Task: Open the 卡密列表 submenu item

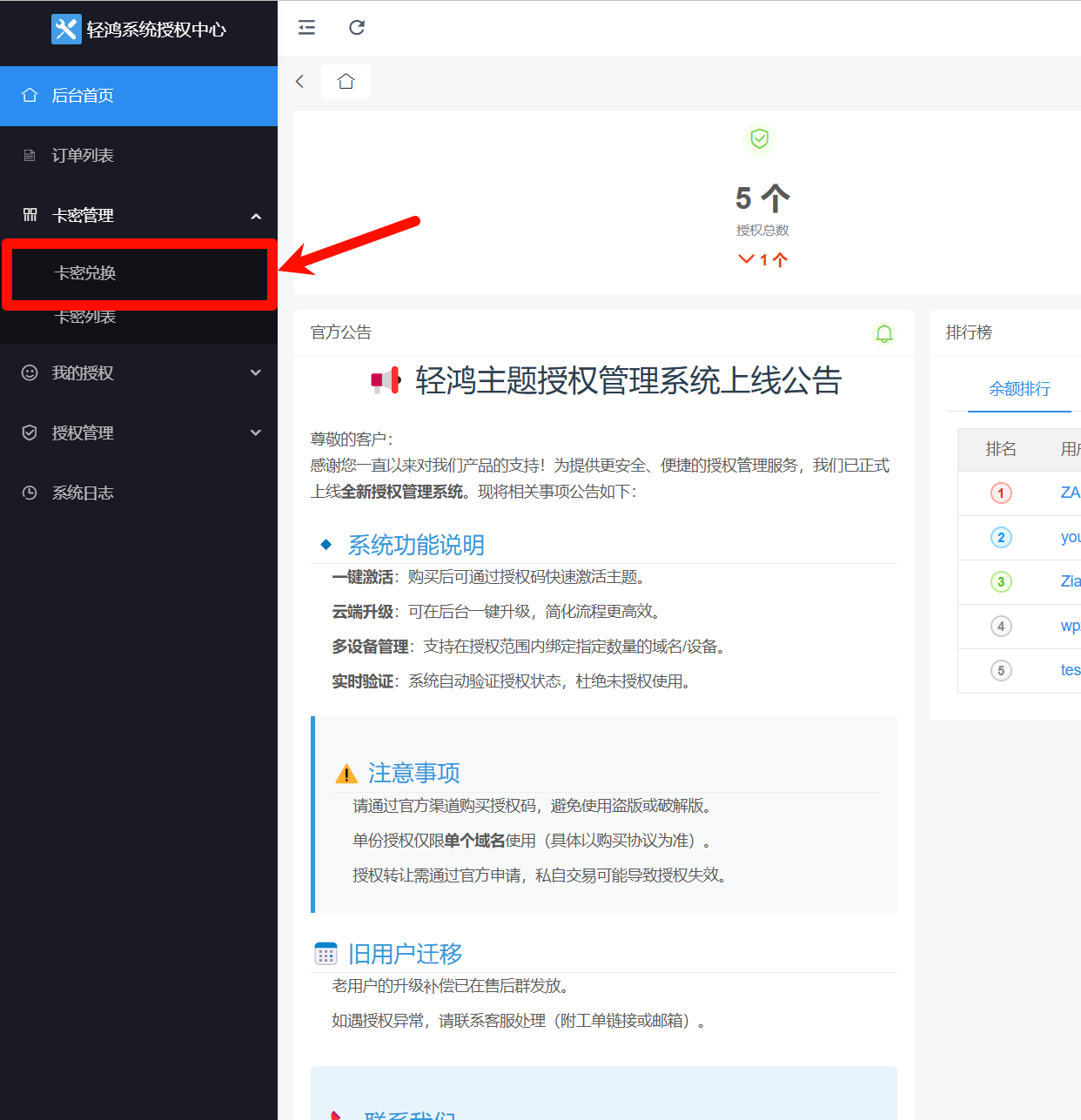Action: point(85,318)
